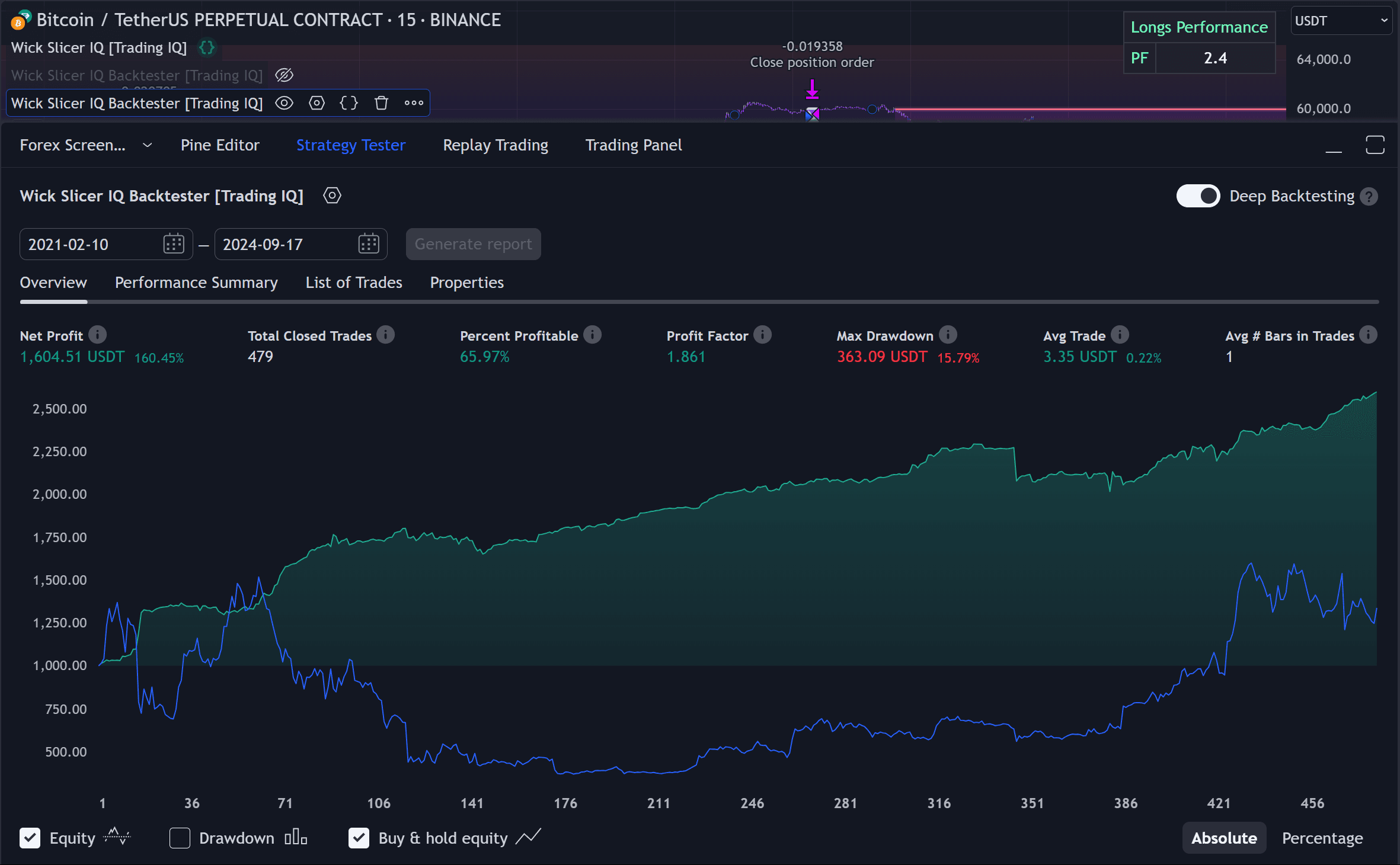This screenshot has height=865, width=1400.
Task: View source code of selected Backtester
Action: tap(349, 103)
